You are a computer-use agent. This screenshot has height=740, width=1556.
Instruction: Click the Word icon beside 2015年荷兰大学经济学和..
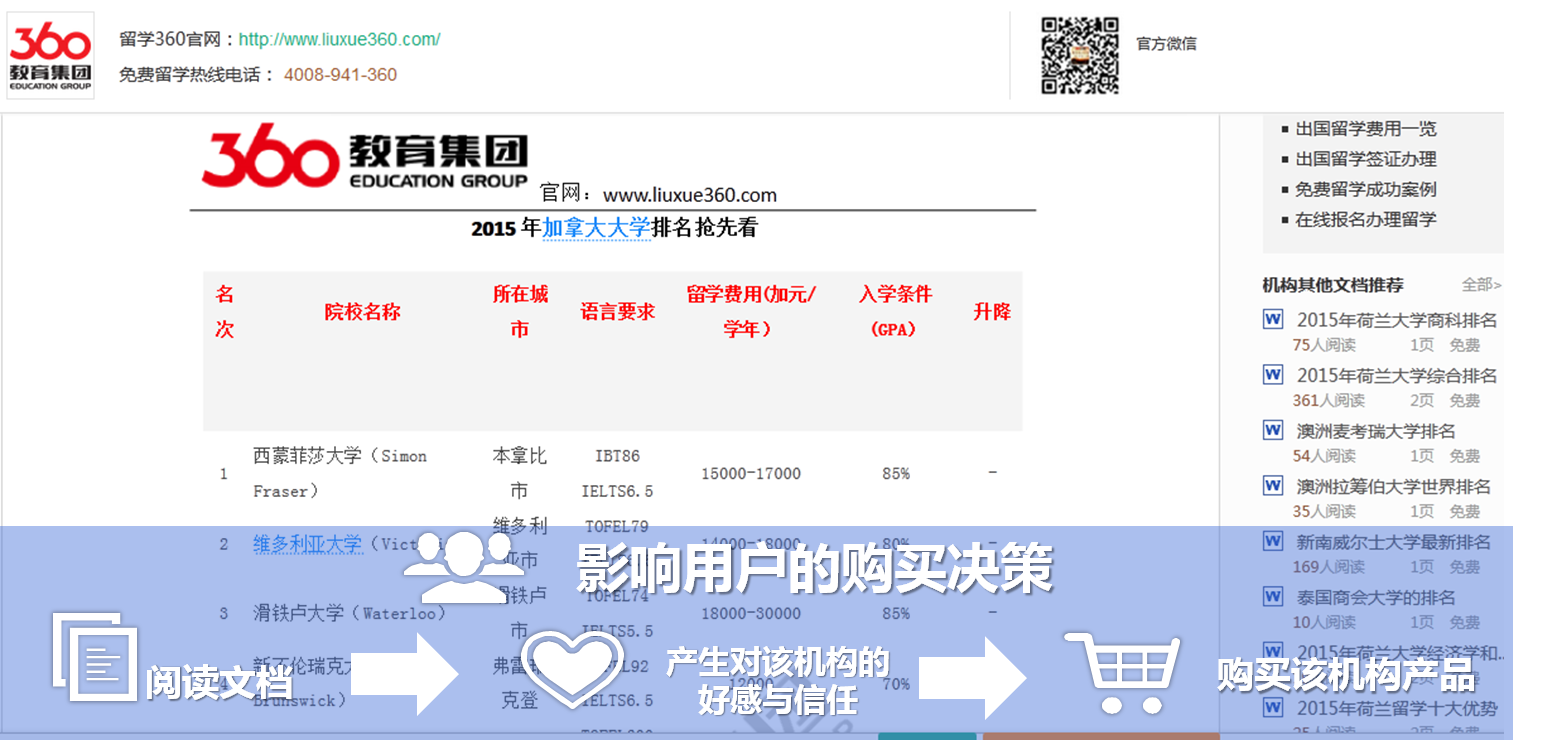pyautogui.click(x=1273, y=652)
